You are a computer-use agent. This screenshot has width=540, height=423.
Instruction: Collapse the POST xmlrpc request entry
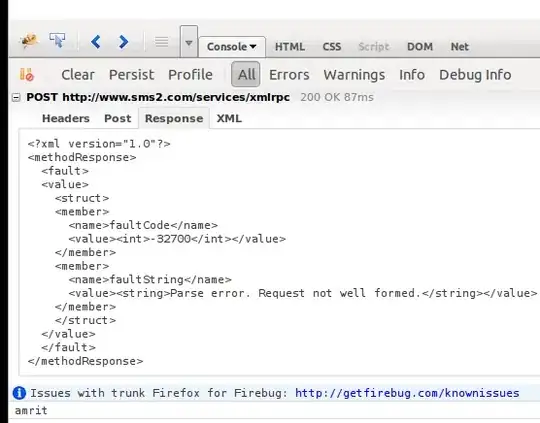[x=16, y=98]
